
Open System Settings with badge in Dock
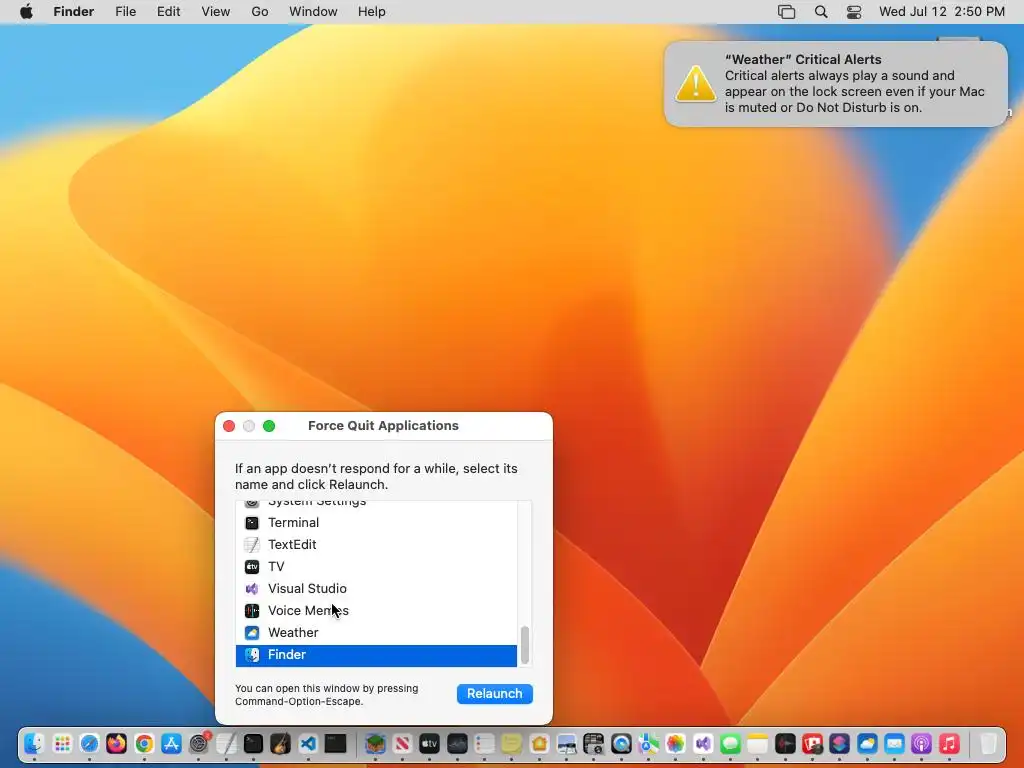[x=199, y=743]
